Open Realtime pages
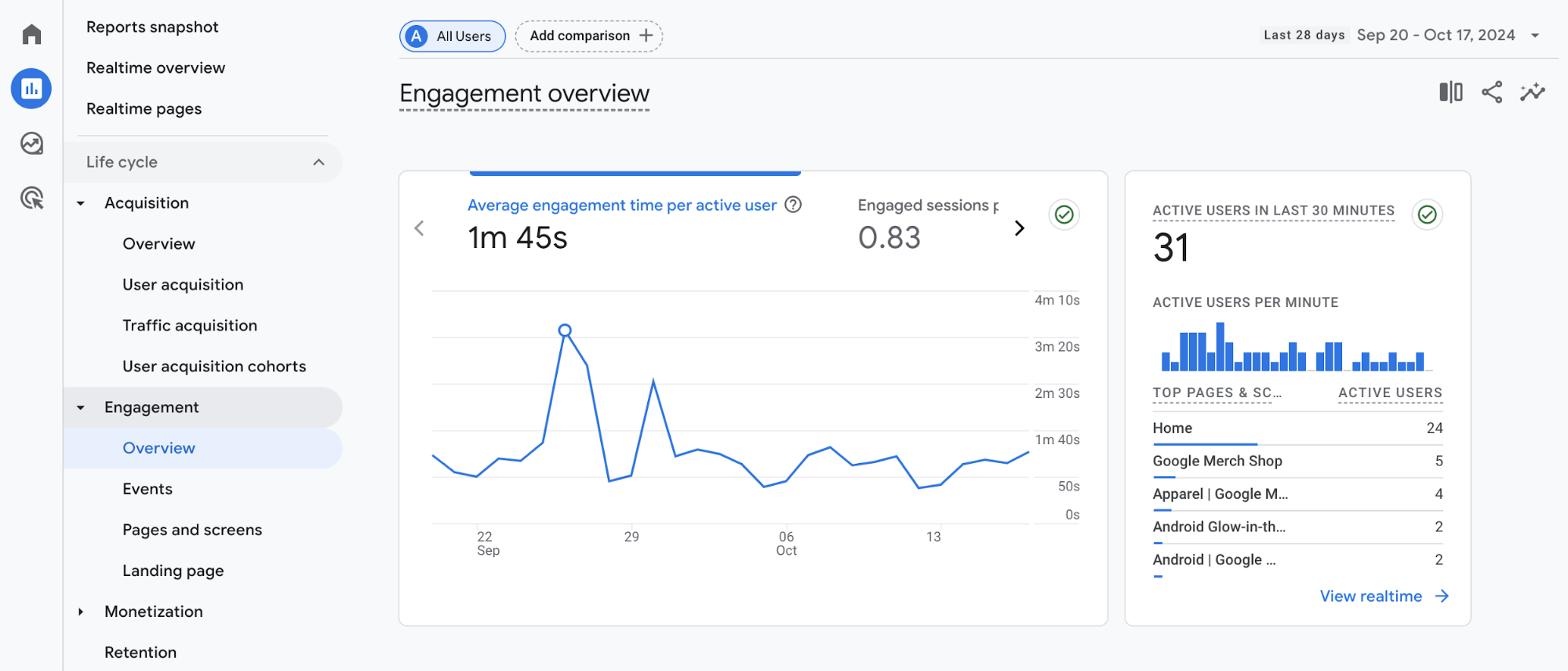 (x=144, y=108)
